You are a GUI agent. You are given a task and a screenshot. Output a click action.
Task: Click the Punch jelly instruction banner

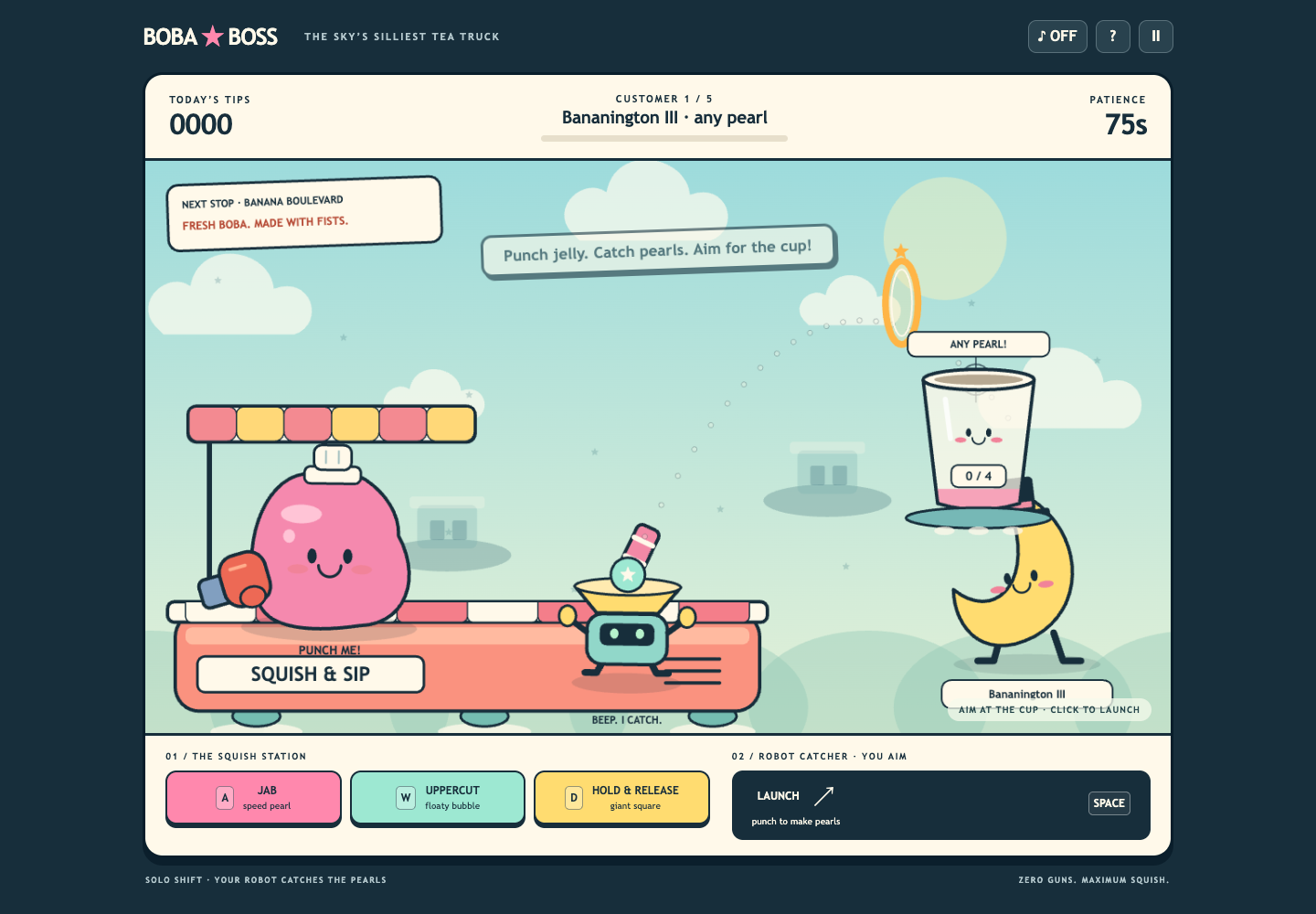click(x=659, y=250)
